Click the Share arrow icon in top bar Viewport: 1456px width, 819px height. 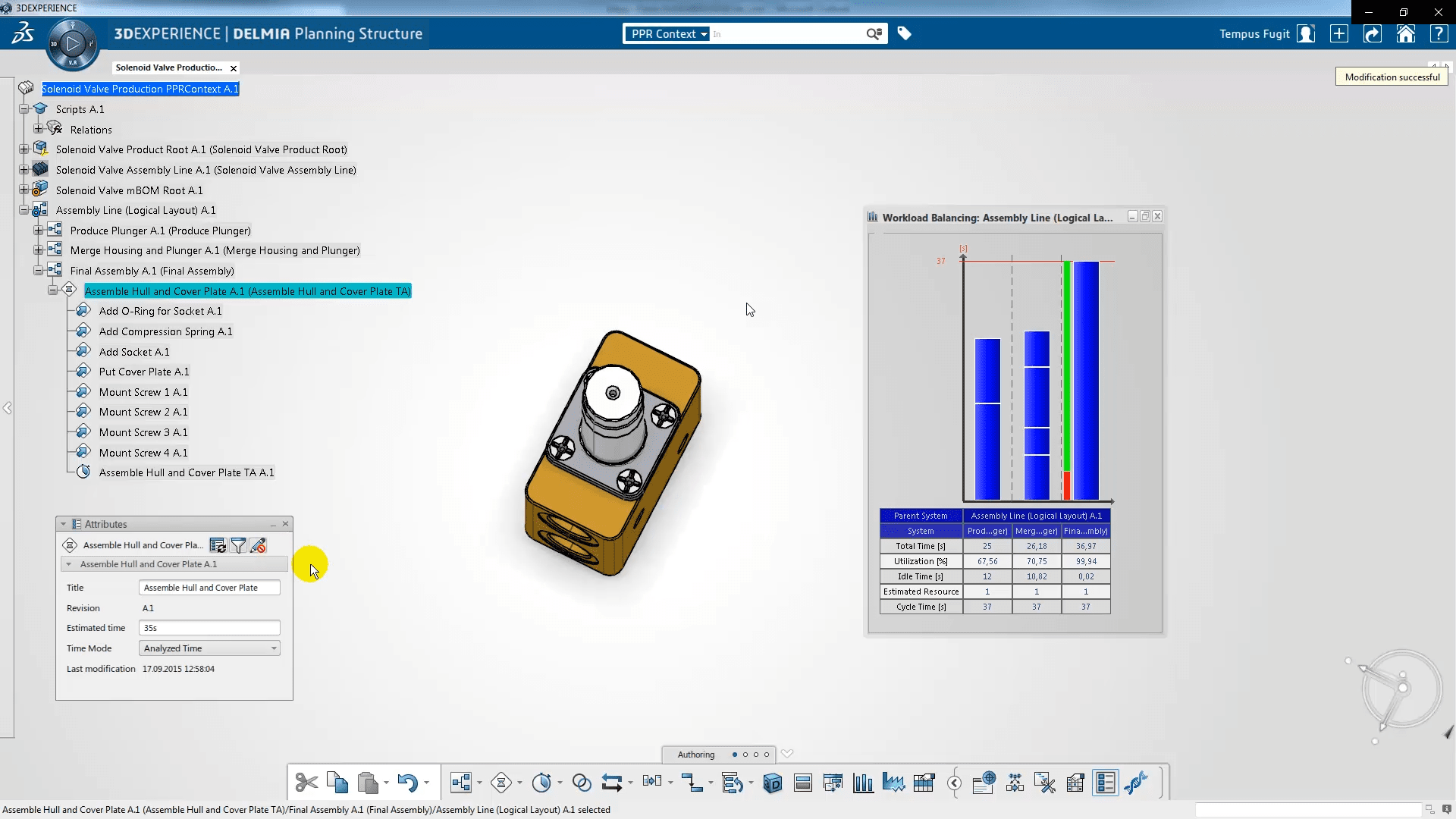[x=1372, y=34]
